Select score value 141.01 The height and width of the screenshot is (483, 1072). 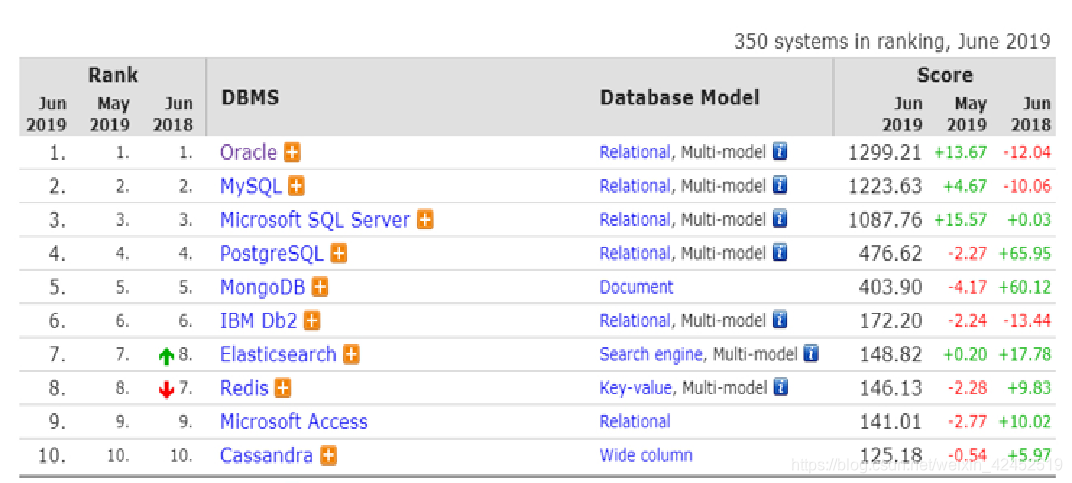tap(891, 421)
